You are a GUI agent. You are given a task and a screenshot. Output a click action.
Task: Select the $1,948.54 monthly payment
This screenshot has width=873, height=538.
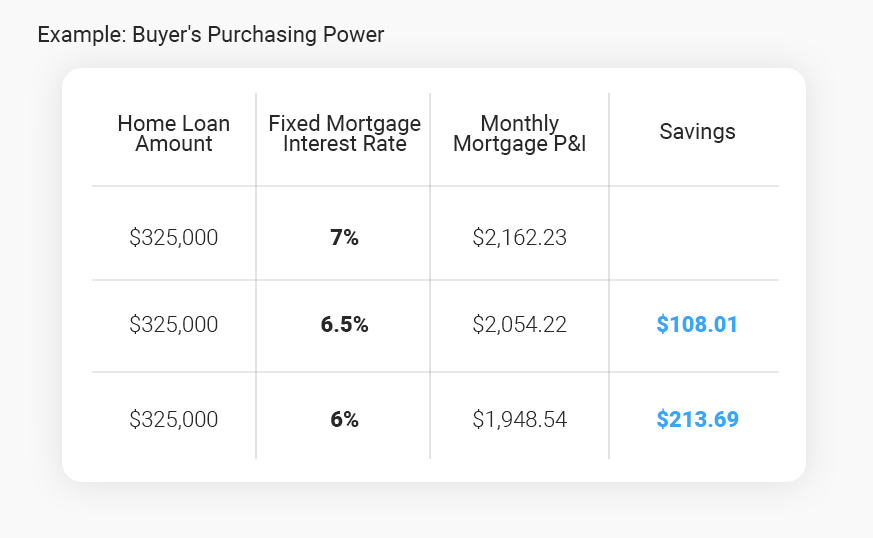[x=519, y=420]
